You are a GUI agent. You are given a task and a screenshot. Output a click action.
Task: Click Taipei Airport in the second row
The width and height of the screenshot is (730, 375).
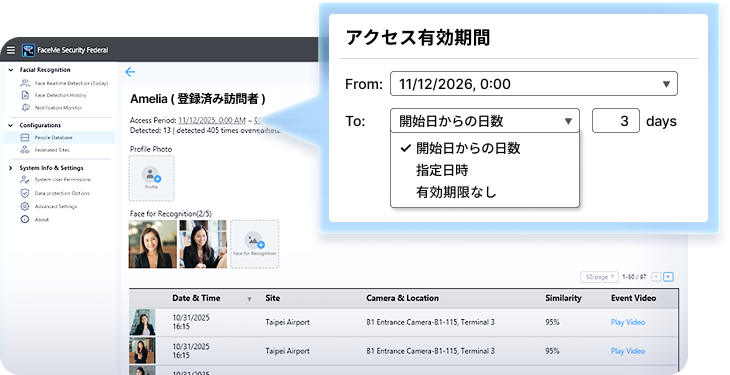[x=287, y=351]
